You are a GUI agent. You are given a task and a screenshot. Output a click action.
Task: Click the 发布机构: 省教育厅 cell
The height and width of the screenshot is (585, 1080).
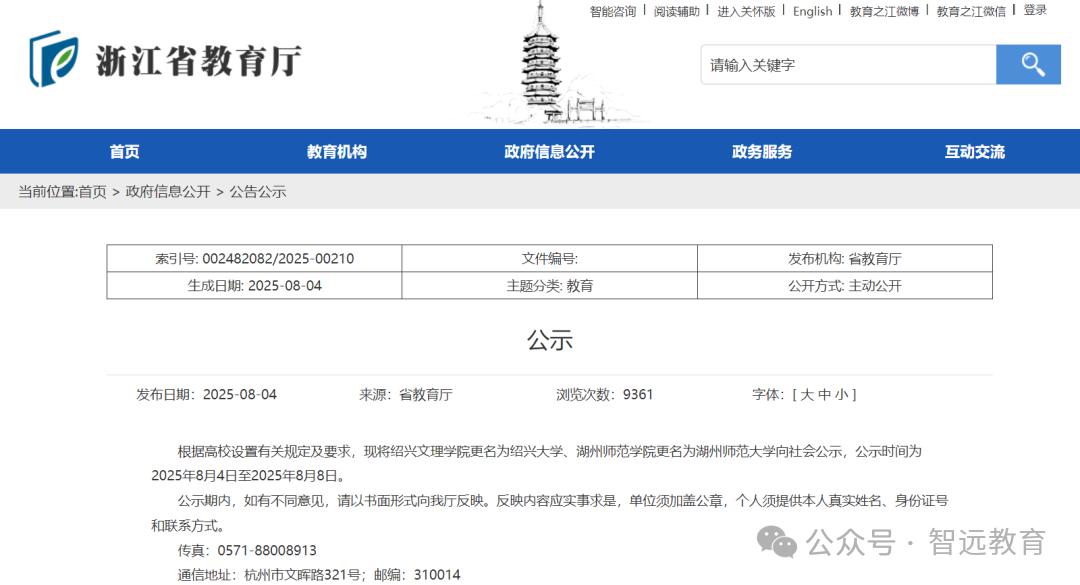click(x=844, y=258)
